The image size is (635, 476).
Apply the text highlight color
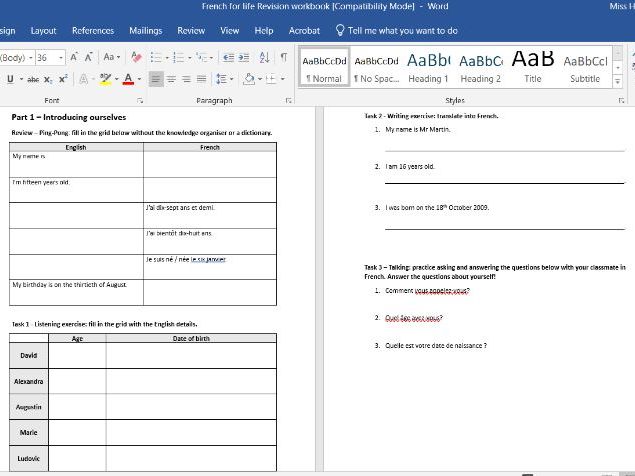click(105, 79)
